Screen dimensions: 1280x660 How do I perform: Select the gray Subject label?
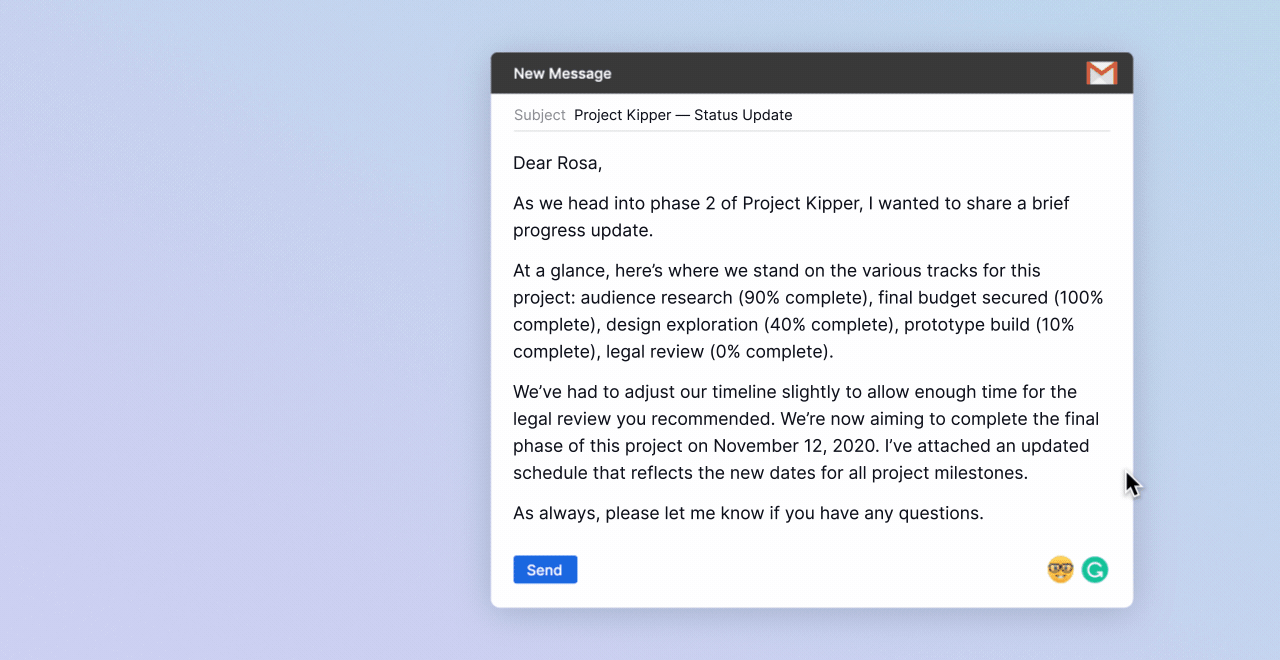(x=539, y=115)
